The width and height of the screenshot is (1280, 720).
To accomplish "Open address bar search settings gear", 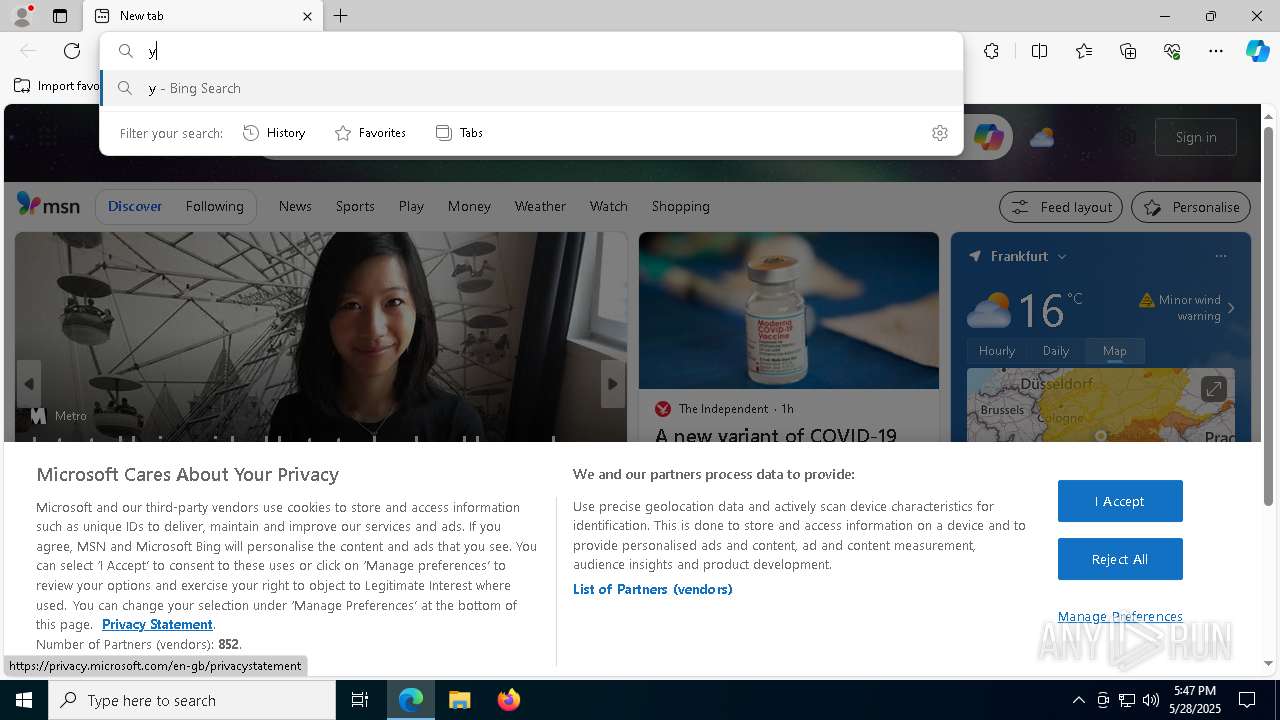I will (x=940, y=133).
